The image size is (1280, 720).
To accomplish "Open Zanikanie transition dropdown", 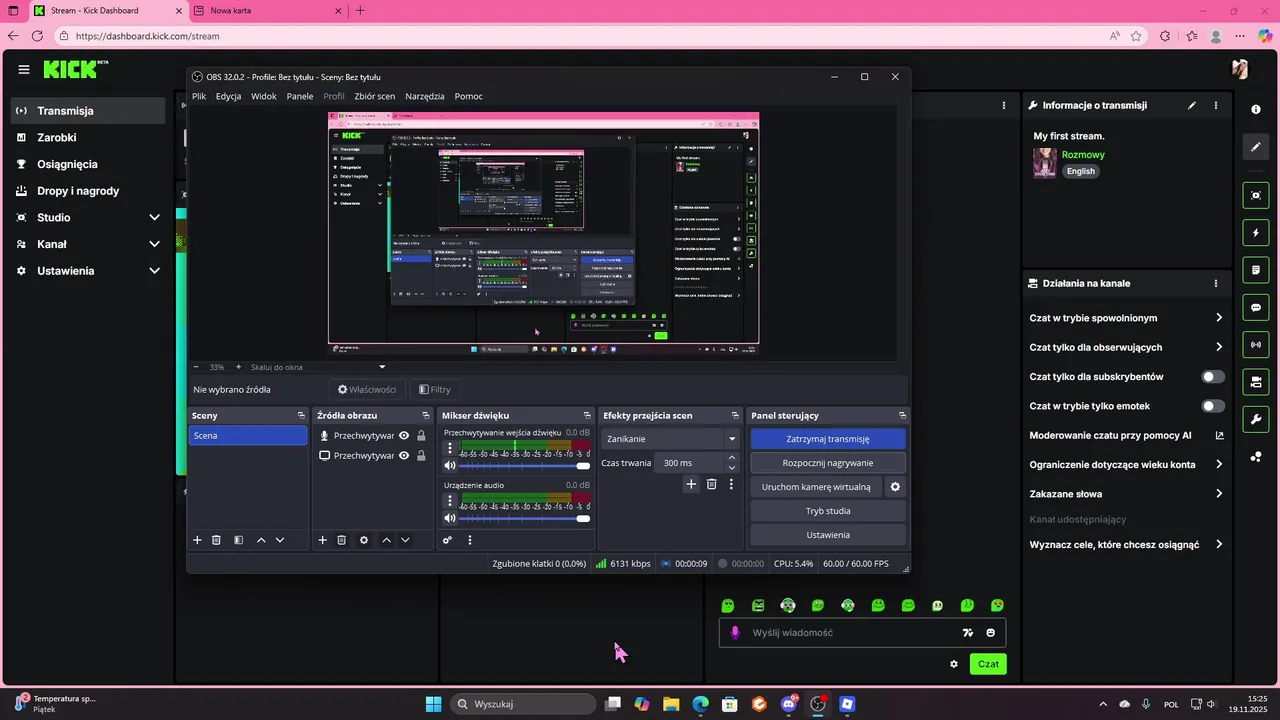I will 671,439.
